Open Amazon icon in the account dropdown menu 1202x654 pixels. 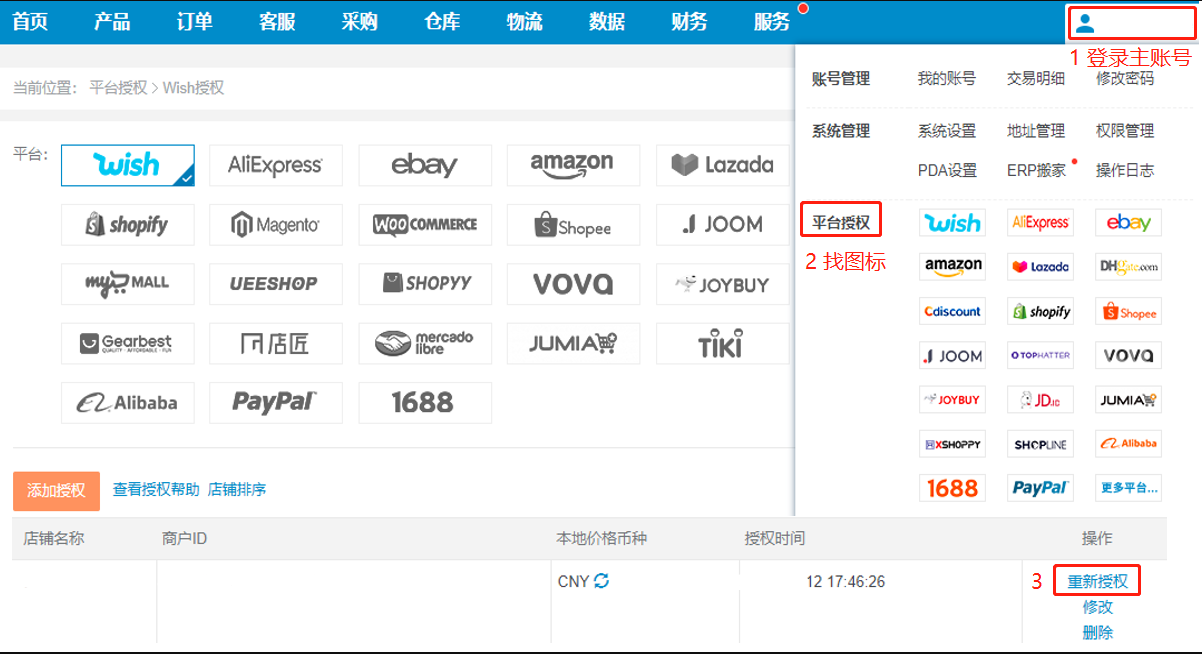952,267
